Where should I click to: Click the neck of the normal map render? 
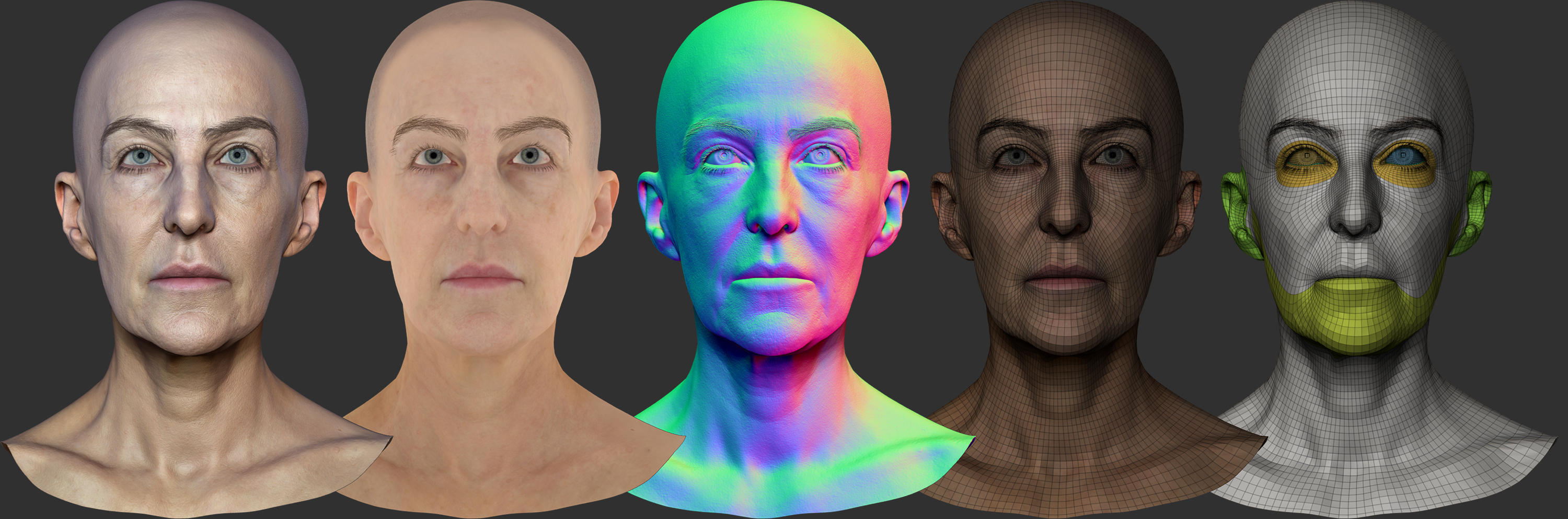pos(779,396)
